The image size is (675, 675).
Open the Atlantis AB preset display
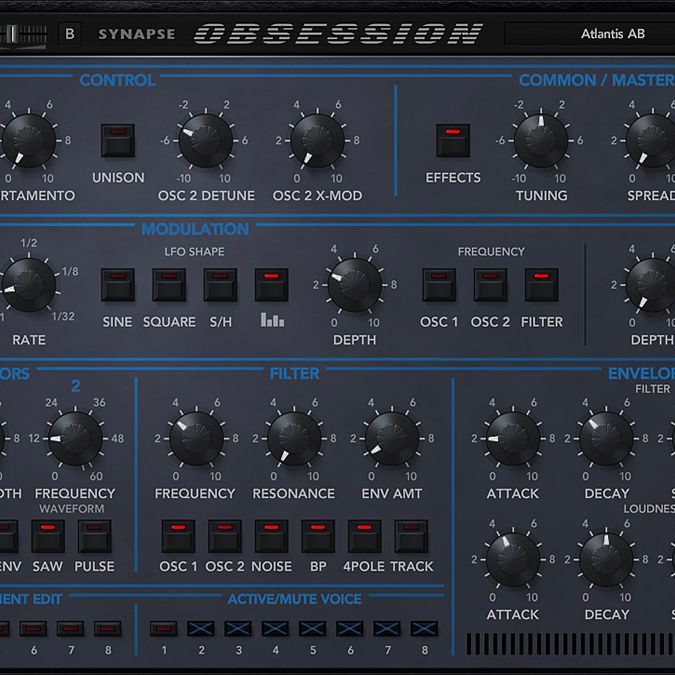(589, 34)
